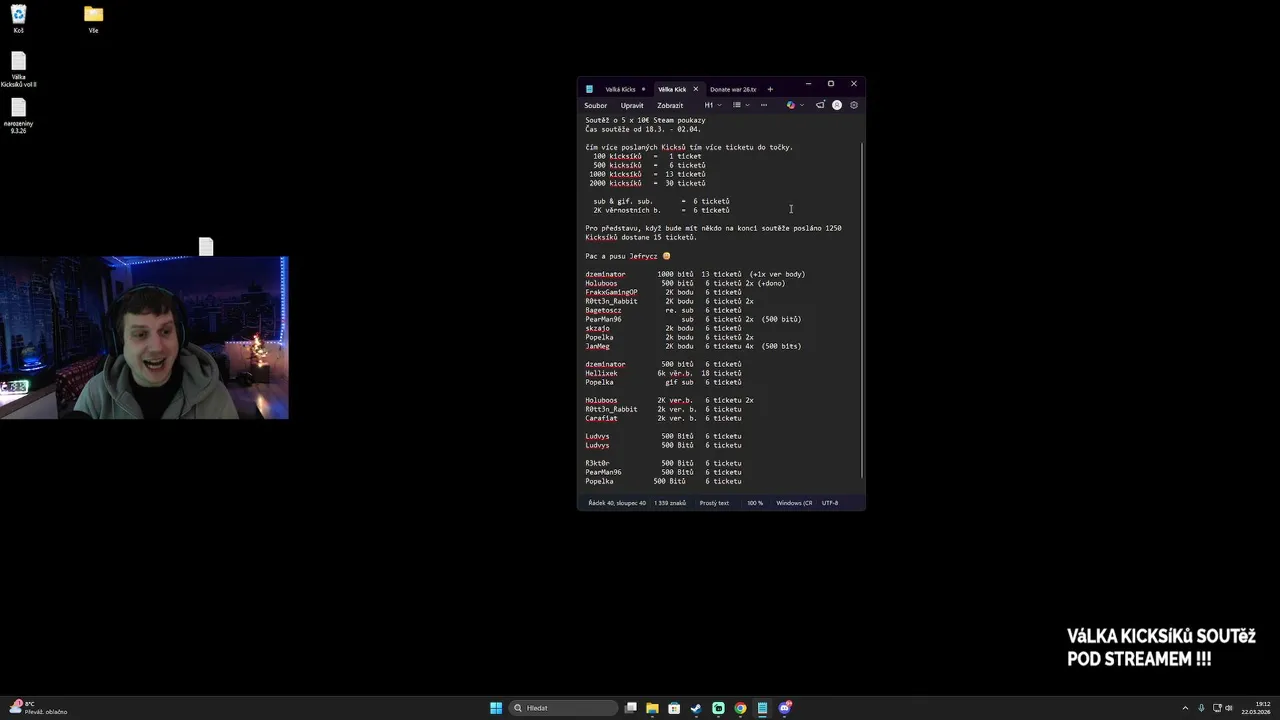The image size is (1280, 720).
Task: Open the Copilot dropdown in Notepad
Action: click(x=795, y=105)
